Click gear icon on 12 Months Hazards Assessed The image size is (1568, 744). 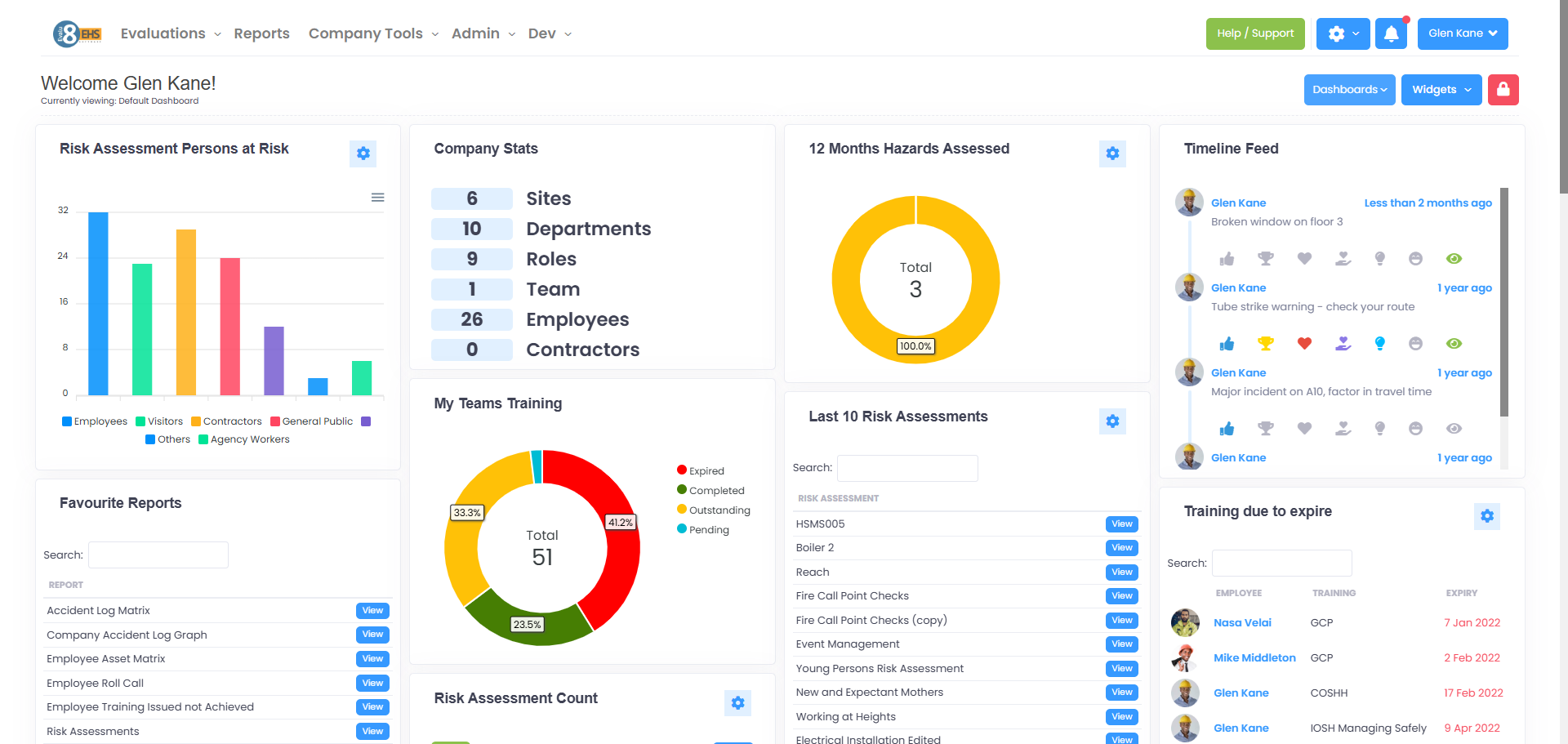1112,154
